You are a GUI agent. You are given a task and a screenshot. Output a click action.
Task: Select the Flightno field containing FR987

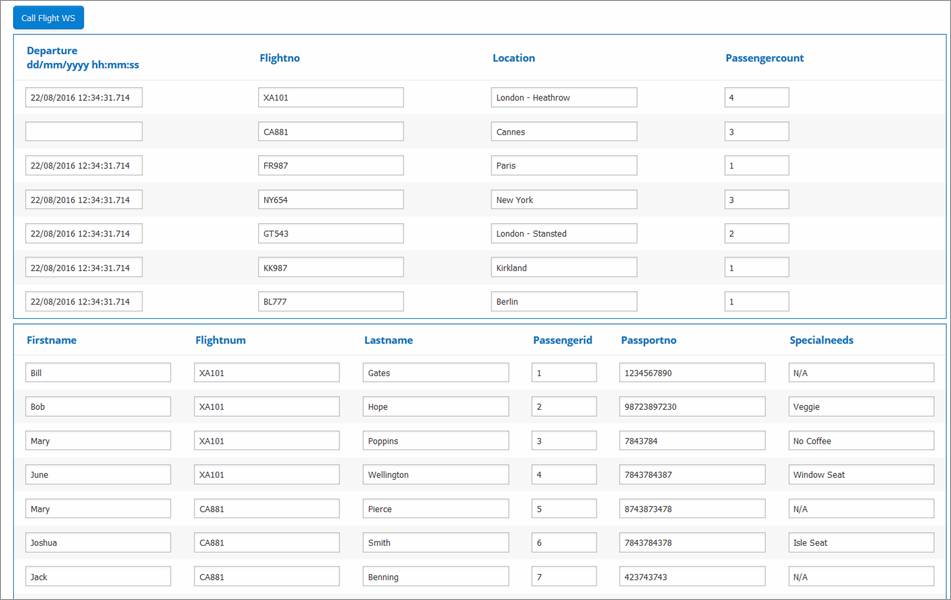click(x=331, y=166)
